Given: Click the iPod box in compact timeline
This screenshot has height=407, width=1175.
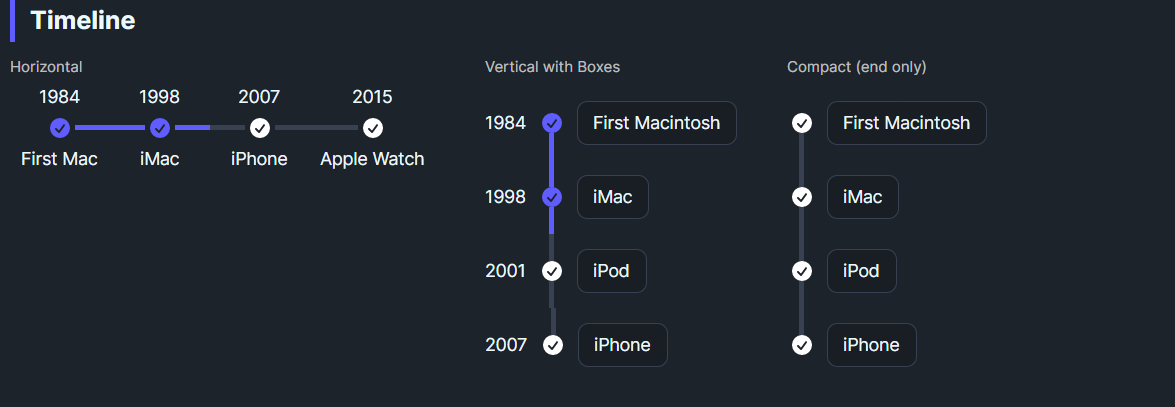Looking at the screenshot, I should point(861,271).
